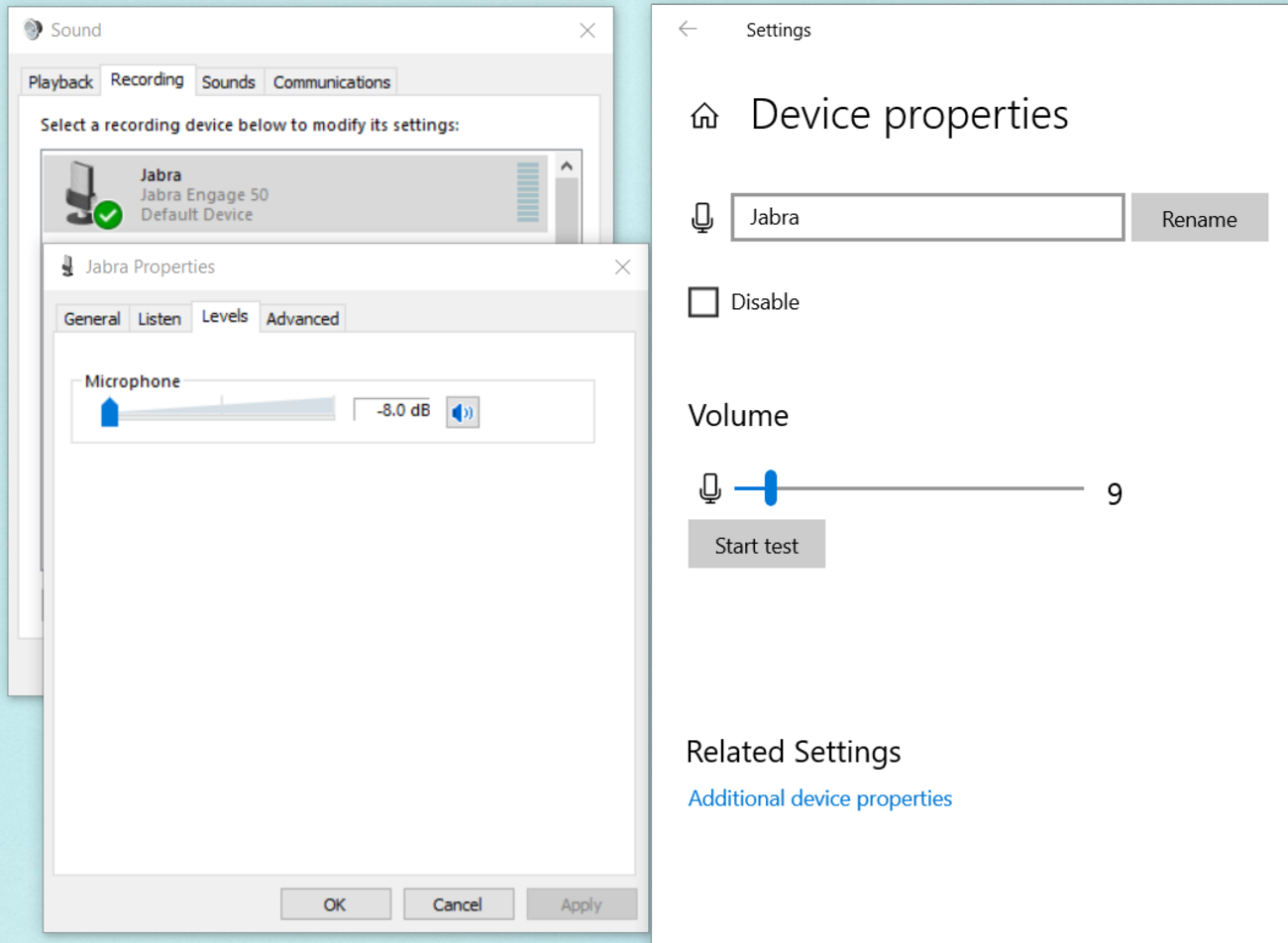Start the microphone test
Viewport: 1288px width, 943px height.
[x=756, y=545]
